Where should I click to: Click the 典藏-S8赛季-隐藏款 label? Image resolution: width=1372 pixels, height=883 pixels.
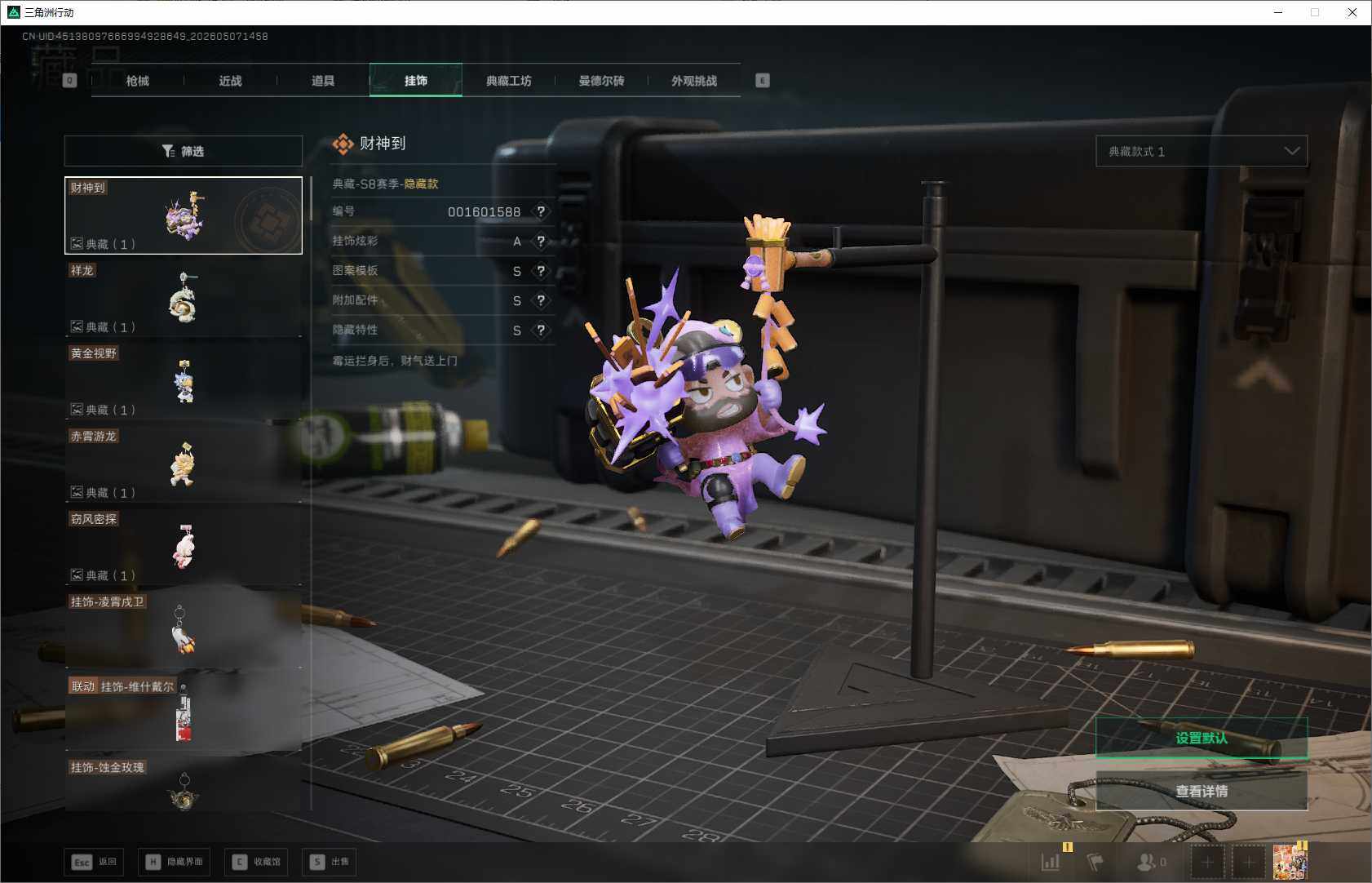pos(385,184)
